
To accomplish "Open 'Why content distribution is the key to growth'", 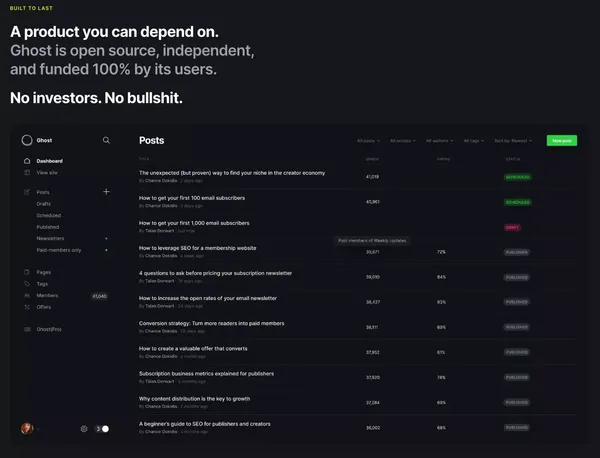I will [194, 399].
